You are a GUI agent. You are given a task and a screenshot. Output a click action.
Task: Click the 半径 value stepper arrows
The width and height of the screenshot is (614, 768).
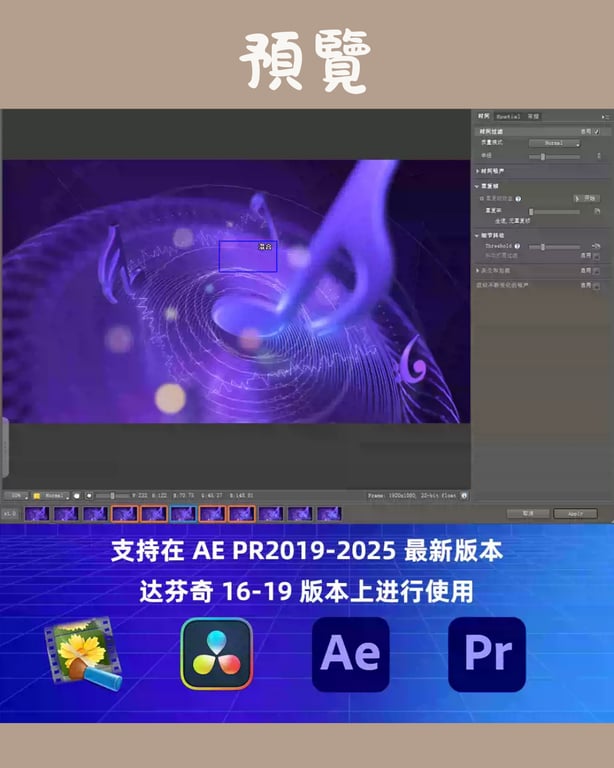click(x=598, y=156)
